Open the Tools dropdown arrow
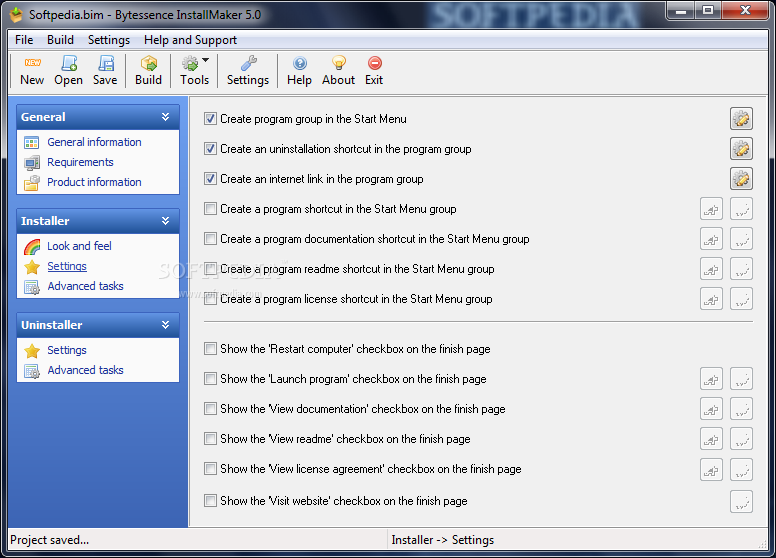This screenshot has height=558, width=776. (x=205, y=60)
